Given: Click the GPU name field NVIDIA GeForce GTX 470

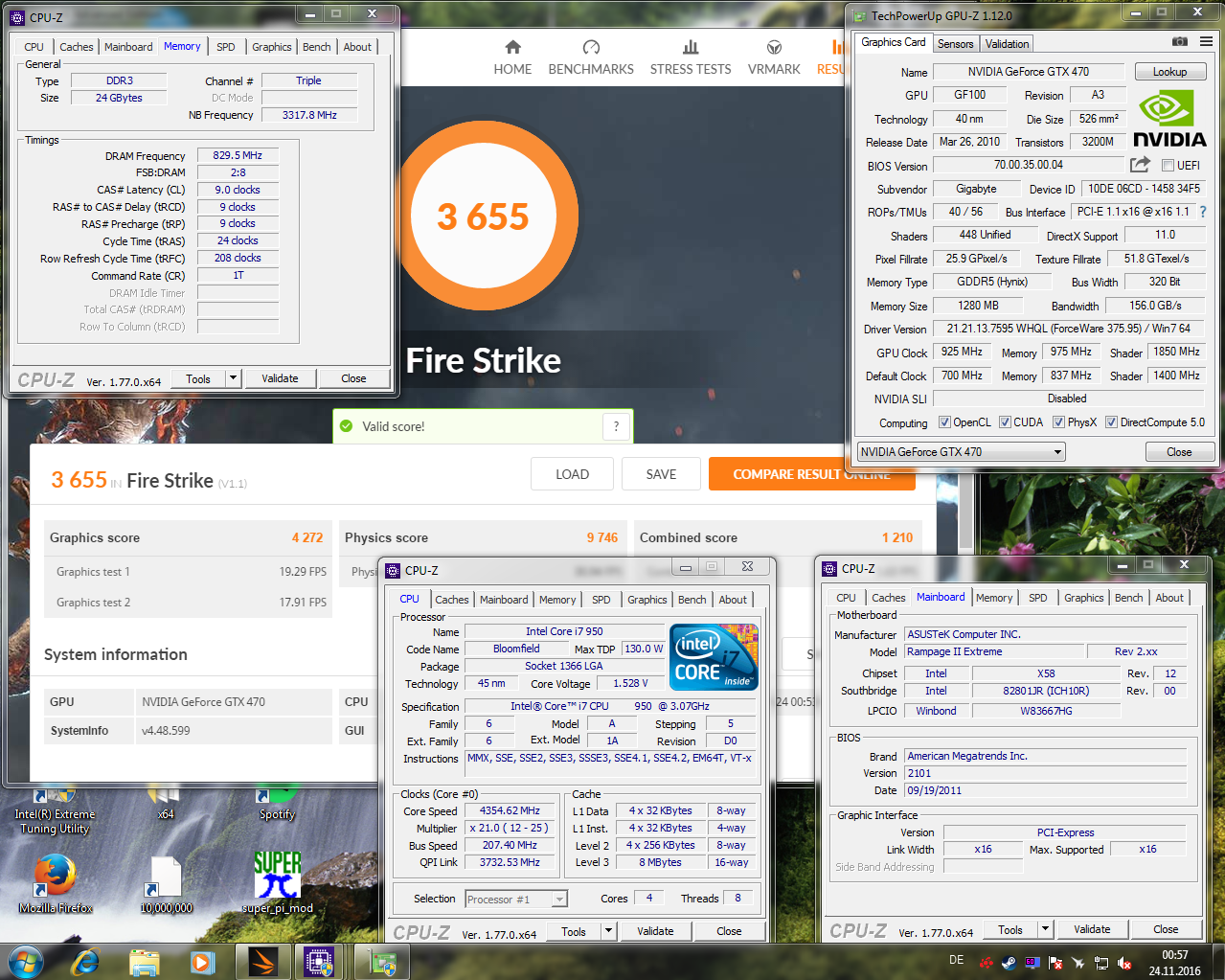Looking at the screenshot, I should coord(1028,72).
